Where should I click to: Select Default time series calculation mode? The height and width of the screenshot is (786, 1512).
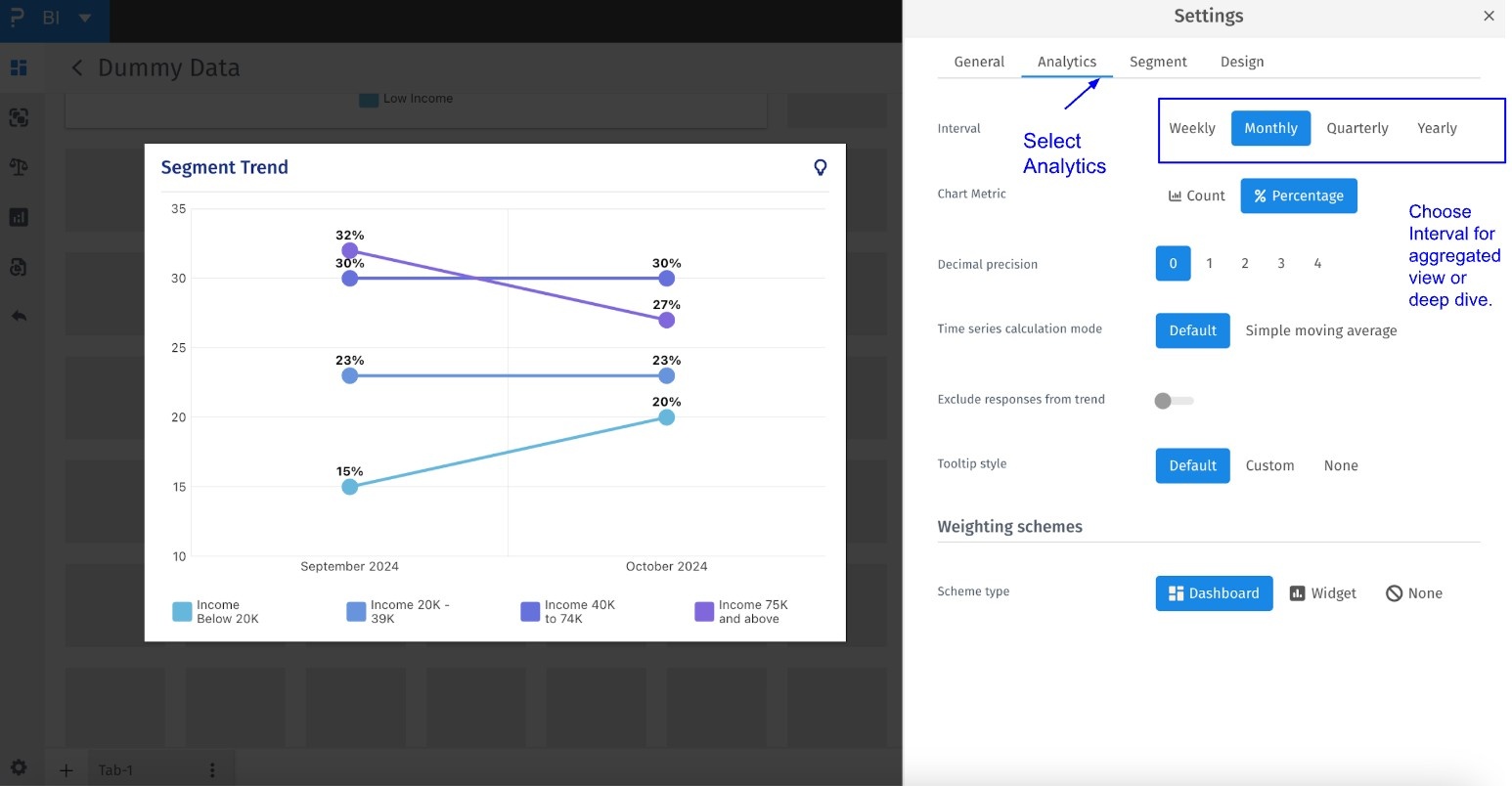tap(1193, 330)
